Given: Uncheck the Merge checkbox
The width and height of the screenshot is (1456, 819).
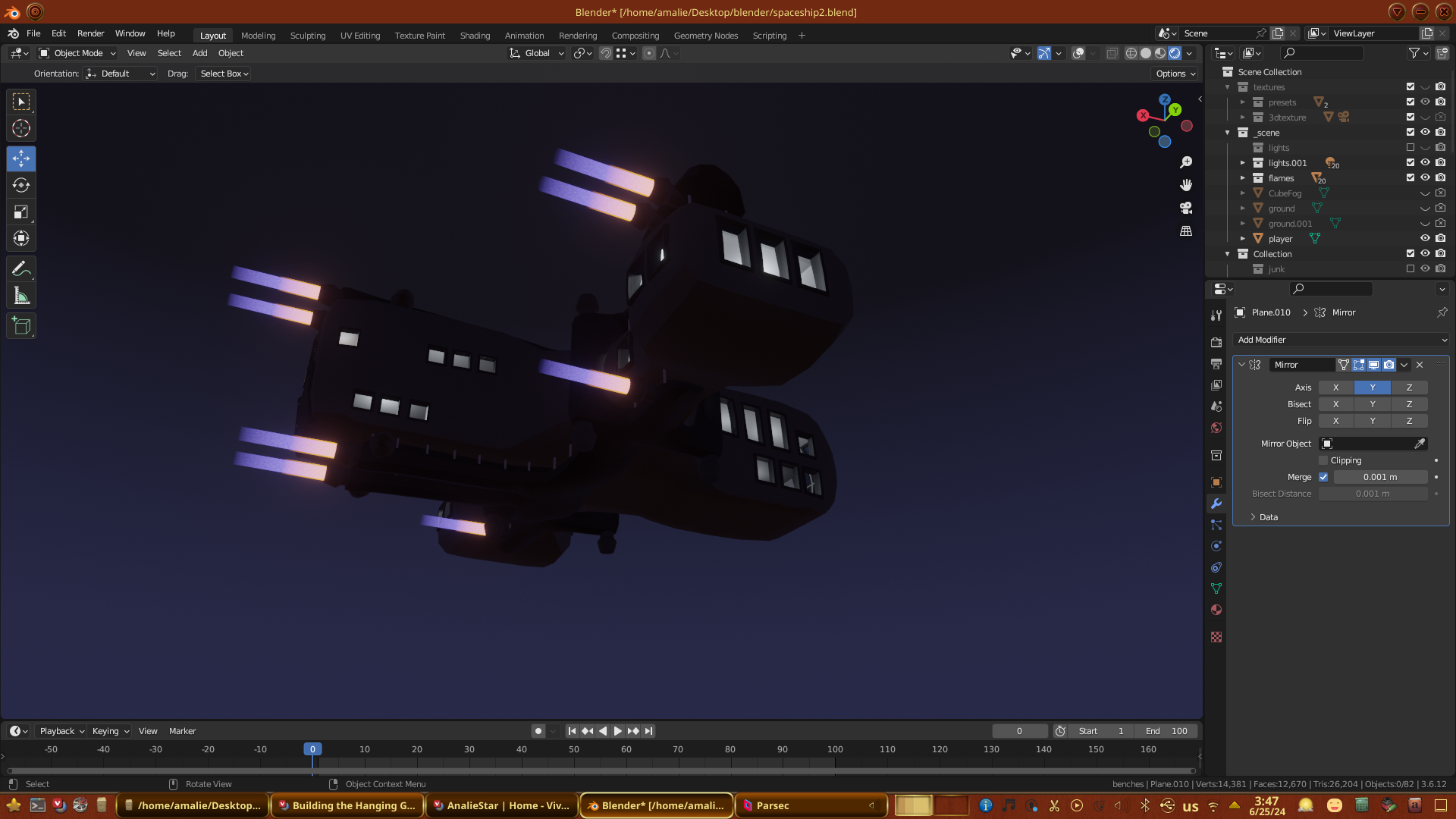Looking at the screenshot, I should (x=1323, y=477).
